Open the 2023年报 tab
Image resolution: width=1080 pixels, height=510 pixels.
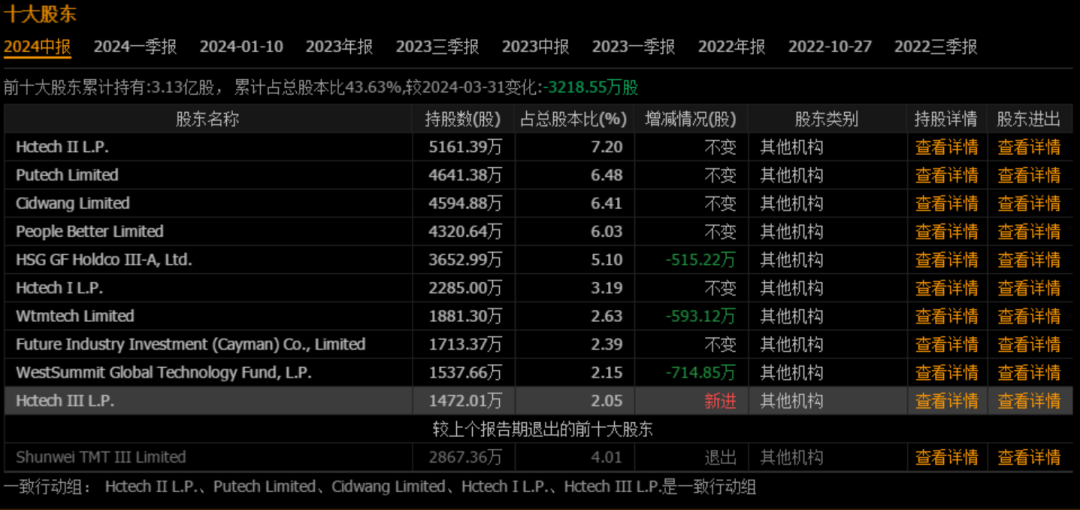click(x=340, y=47)
